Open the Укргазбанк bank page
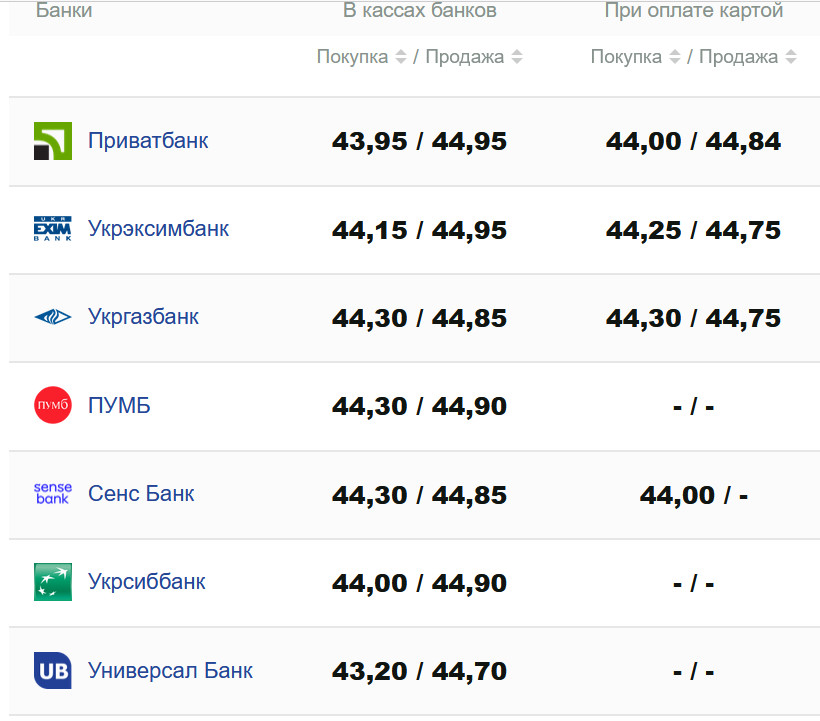The height and width of the screenshot is (721, 820). tap(143, 316)
